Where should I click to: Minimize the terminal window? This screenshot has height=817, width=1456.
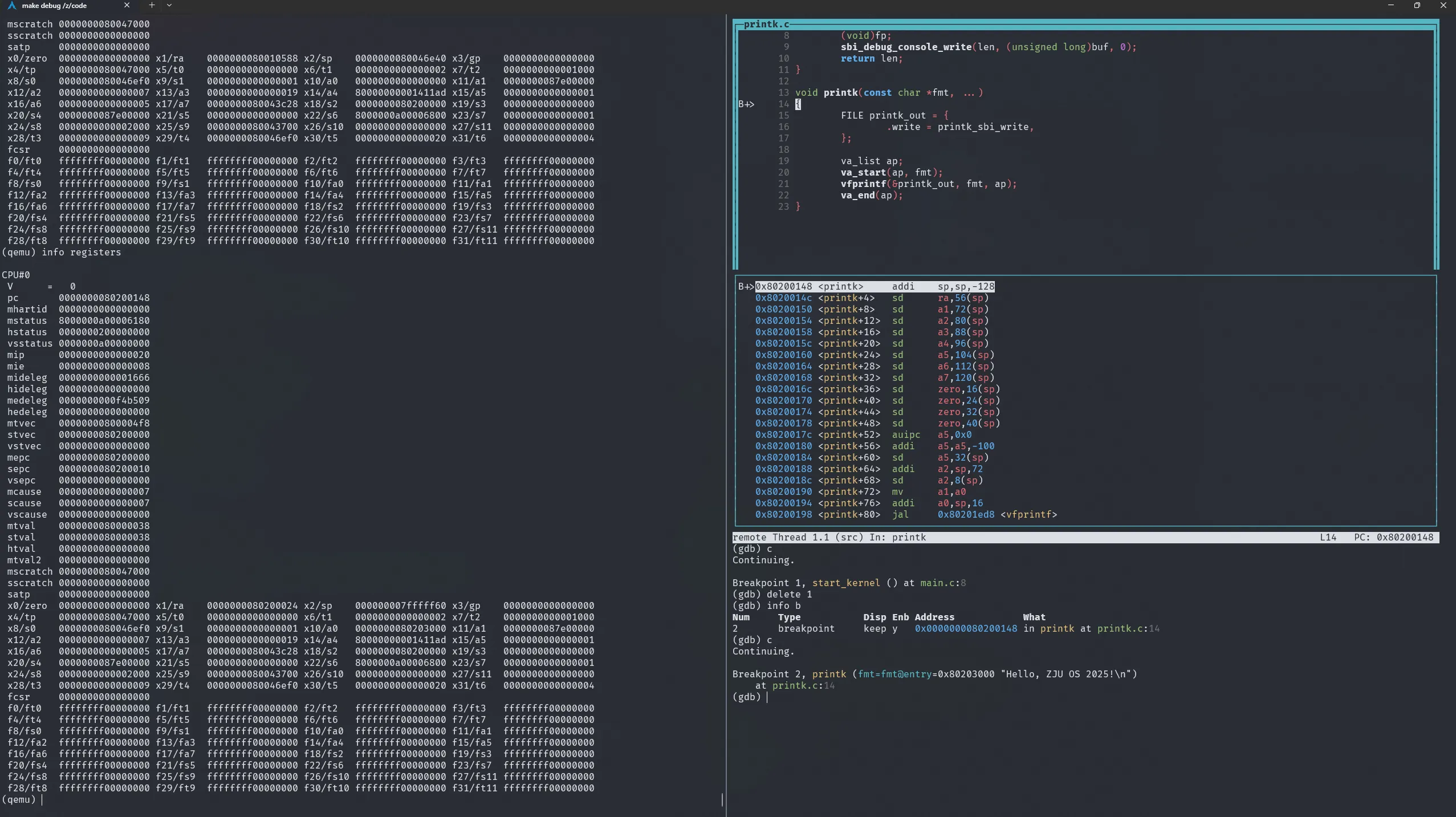pyautogui.click(x=1390, y=5)
